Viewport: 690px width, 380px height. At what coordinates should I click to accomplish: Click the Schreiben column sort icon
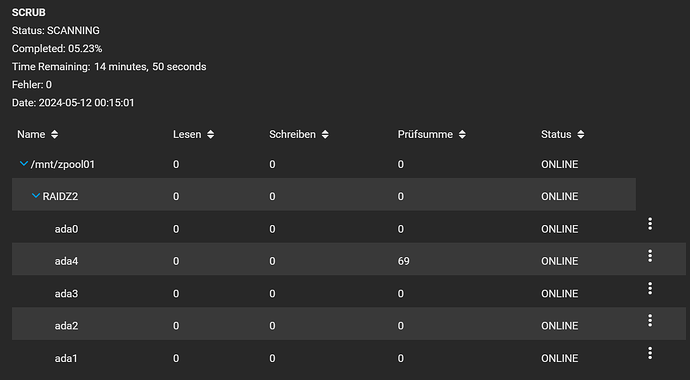325,135
